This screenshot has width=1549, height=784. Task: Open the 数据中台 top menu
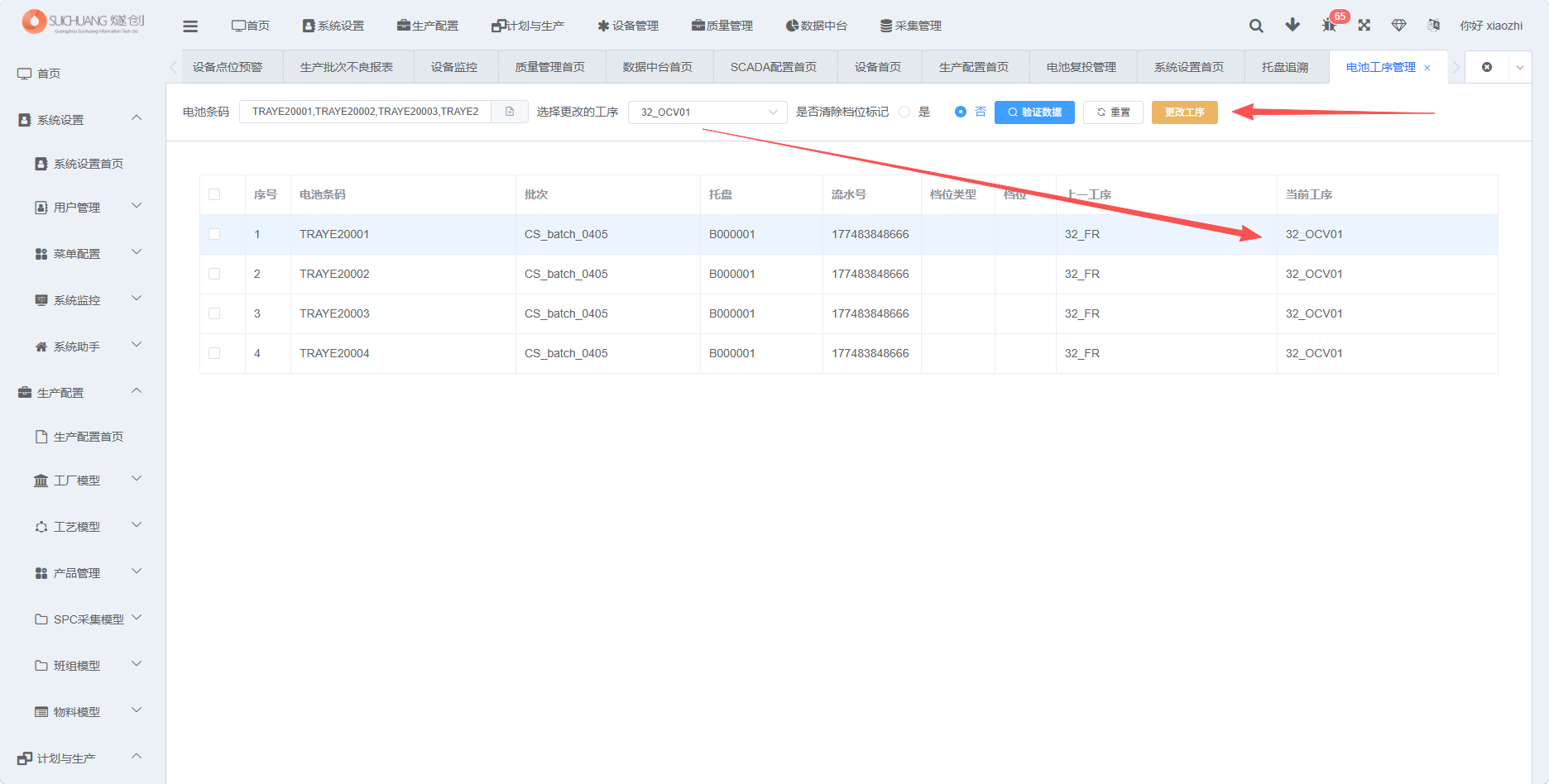click(x=817, y=26)
